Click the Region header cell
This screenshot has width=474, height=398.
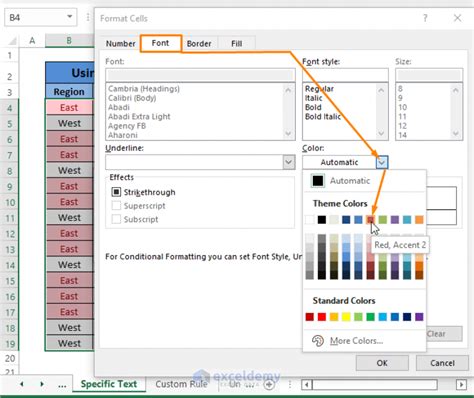click(x=69, y=92)
